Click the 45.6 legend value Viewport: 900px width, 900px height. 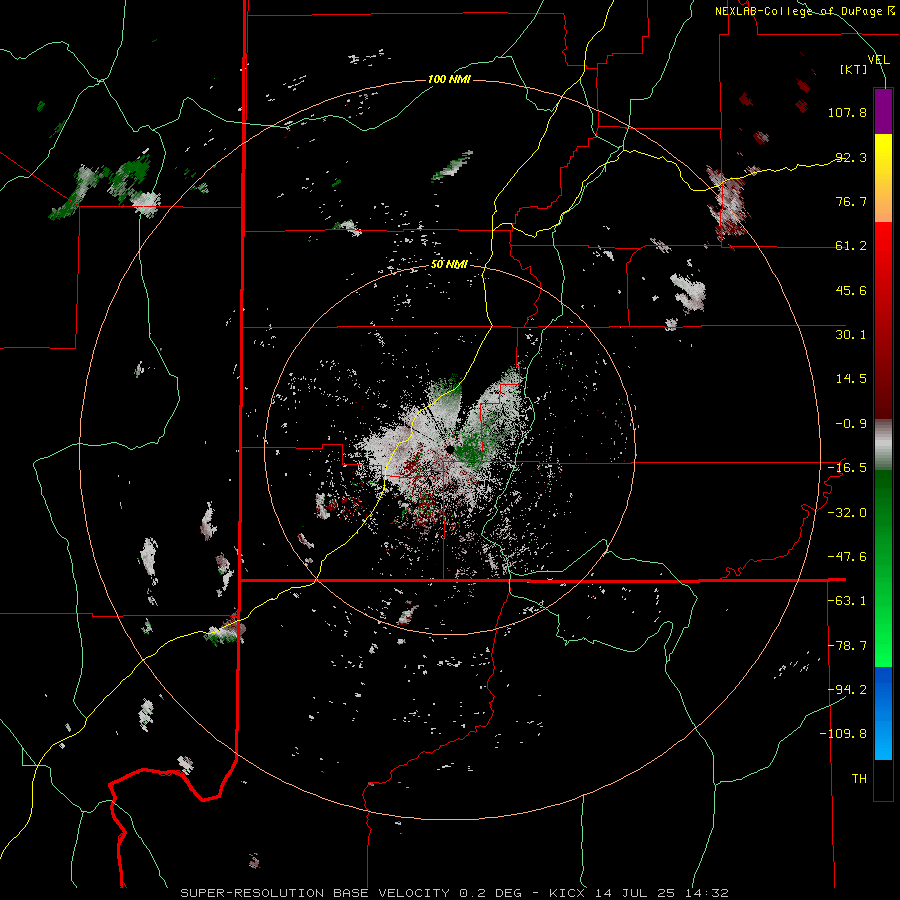pos(851,290)
